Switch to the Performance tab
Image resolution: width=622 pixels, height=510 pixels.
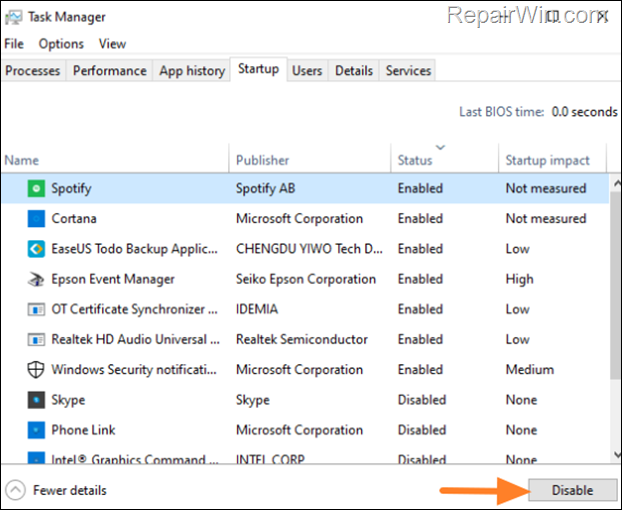pyautogui.click(x=110, y=71)
